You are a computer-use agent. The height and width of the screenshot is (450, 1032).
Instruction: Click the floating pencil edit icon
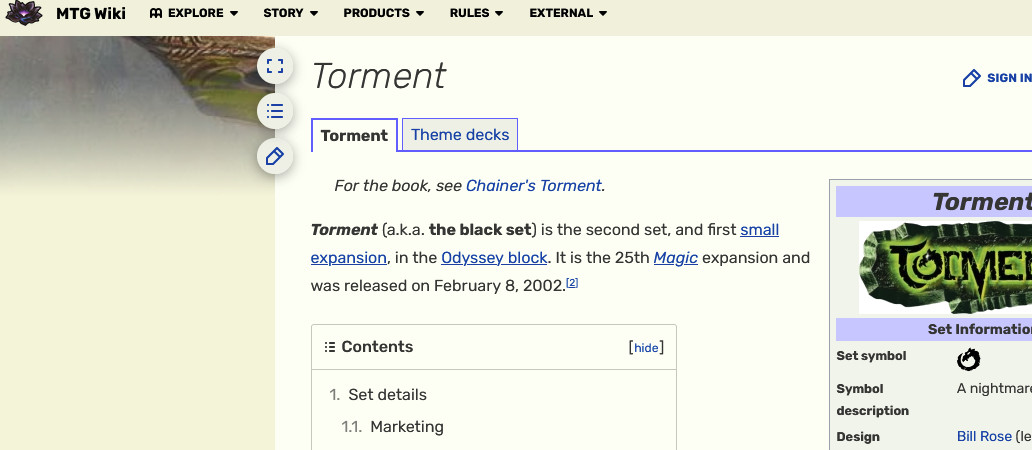[275, 156]
